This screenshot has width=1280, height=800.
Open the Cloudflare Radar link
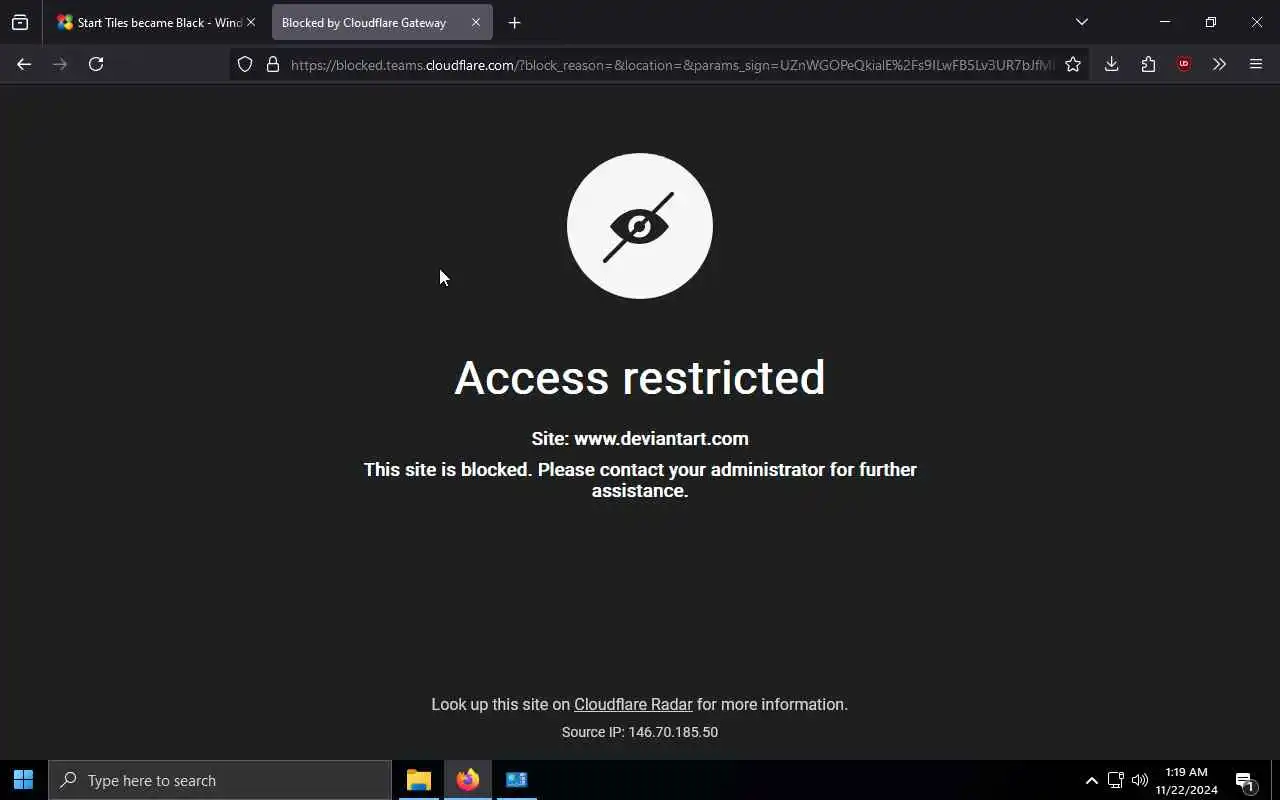pos(633,704)
